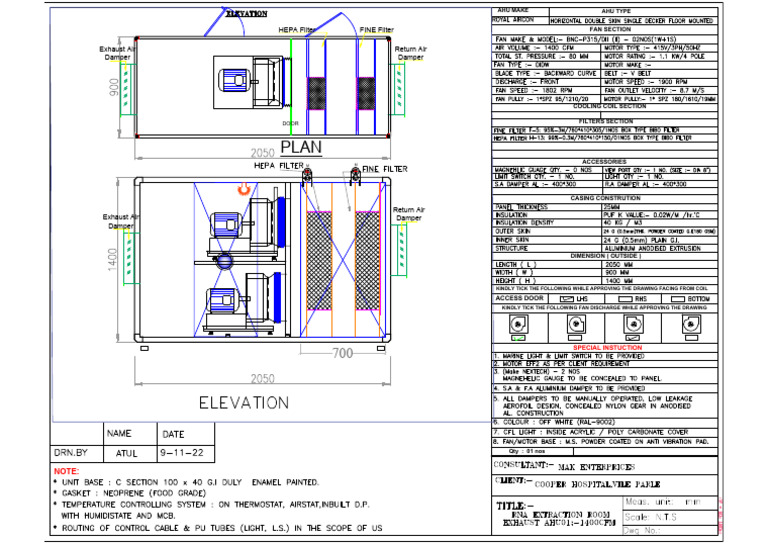Click the LENGTH ( L ) 2050 MM row
This screenshot has width=768, height=543.
click(x=605, y=264)
